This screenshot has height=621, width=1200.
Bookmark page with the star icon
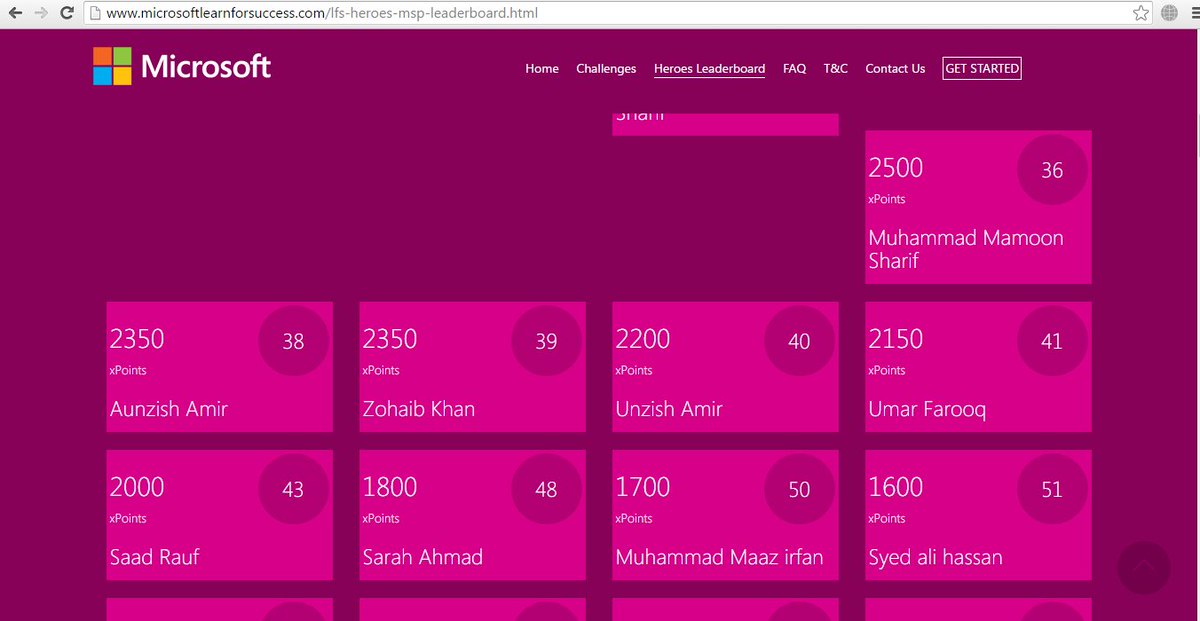point(1141,14)
